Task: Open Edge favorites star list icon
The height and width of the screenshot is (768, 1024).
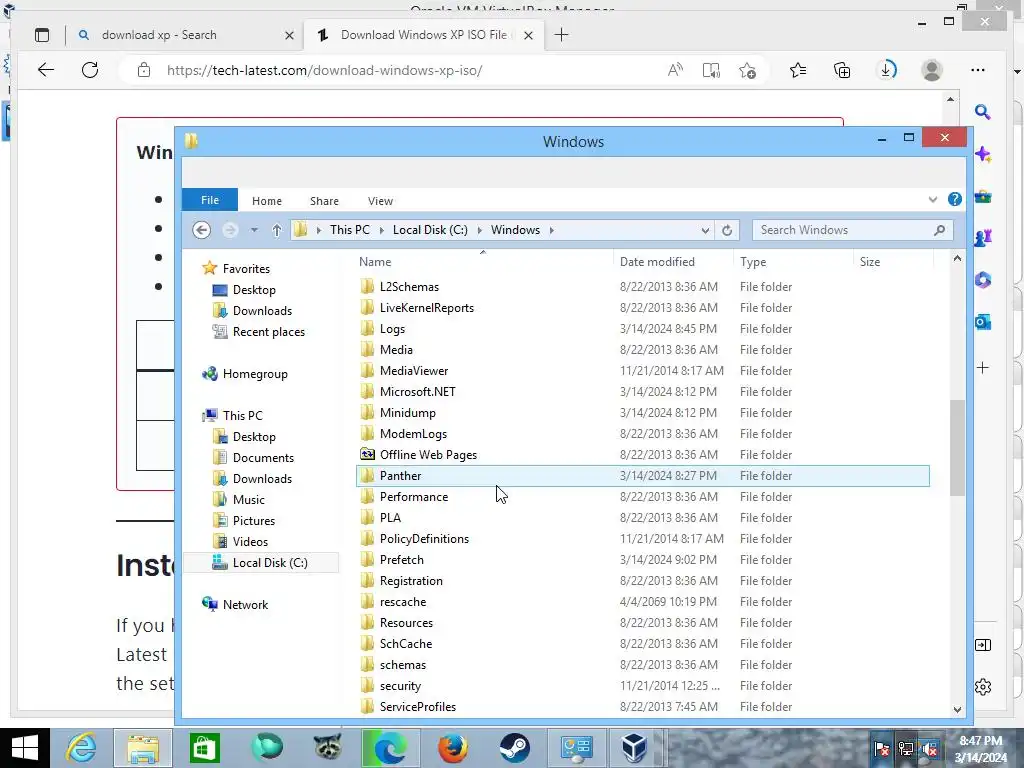Action: [797, 70]
